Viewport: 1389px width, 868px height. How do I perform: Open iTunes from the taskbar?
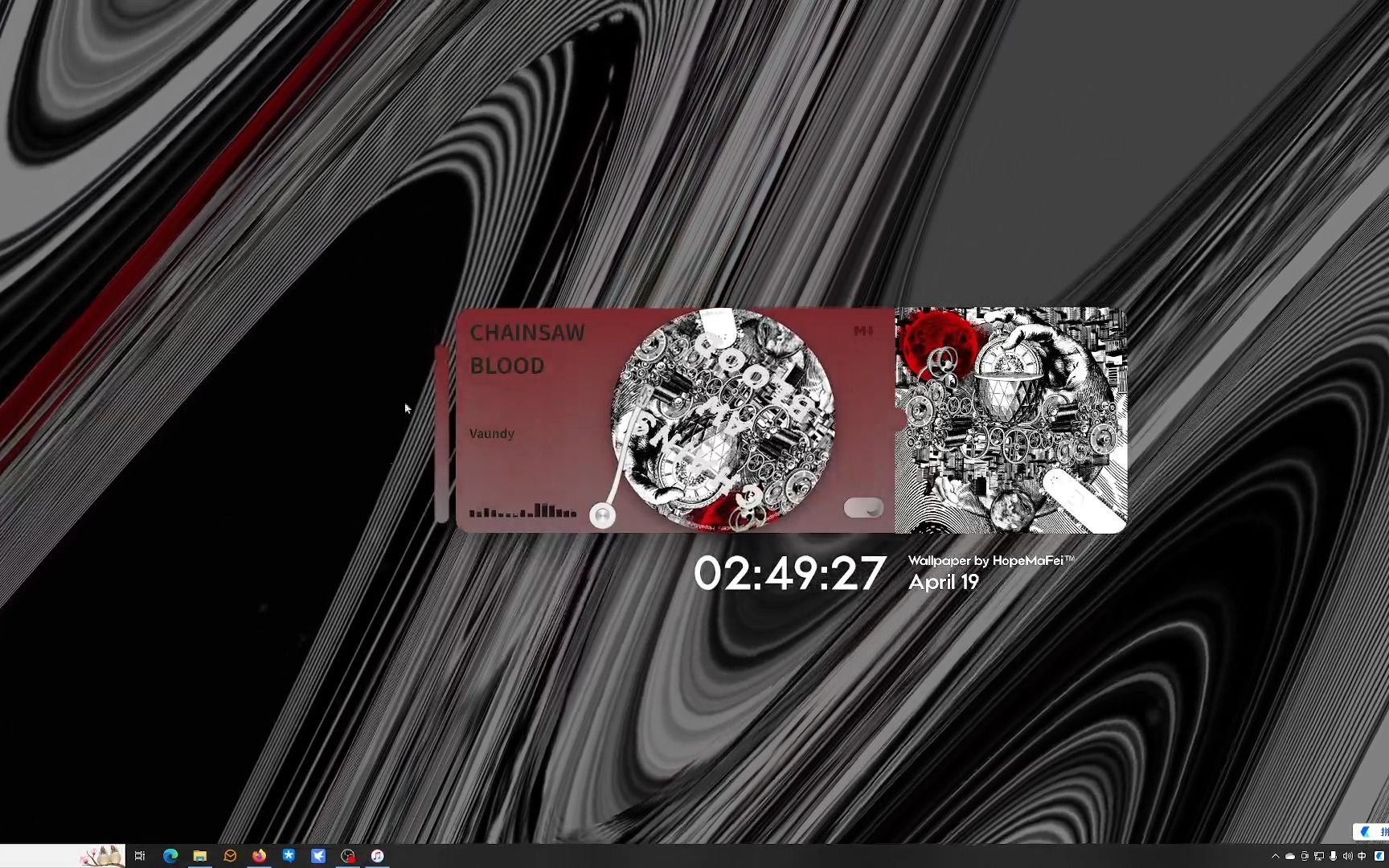click(x=378, y=856)
